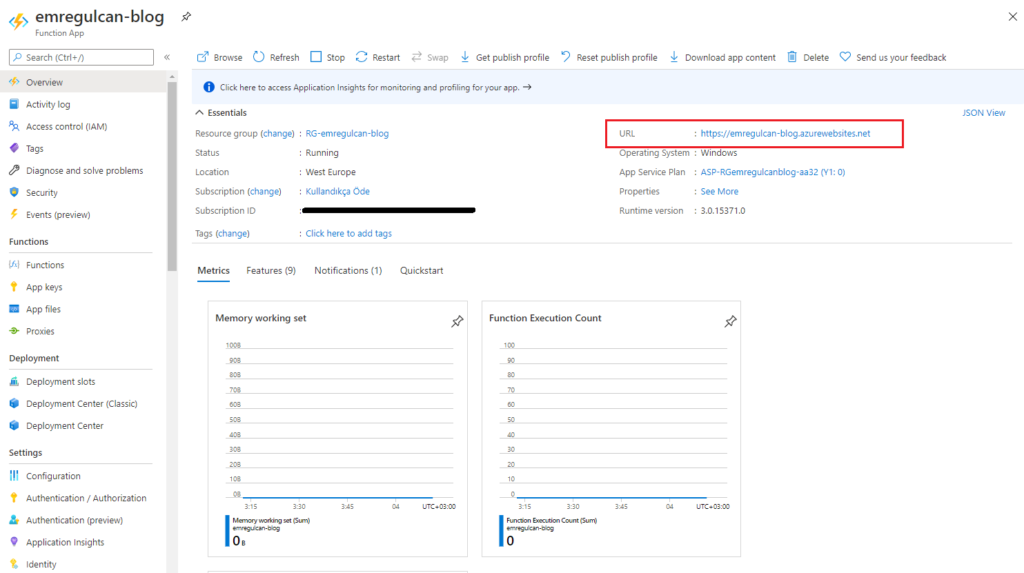Click the Get publish profile download icon
Image resolution: width=1024 pixels, height=573 pixels.
tap(465, 57)
